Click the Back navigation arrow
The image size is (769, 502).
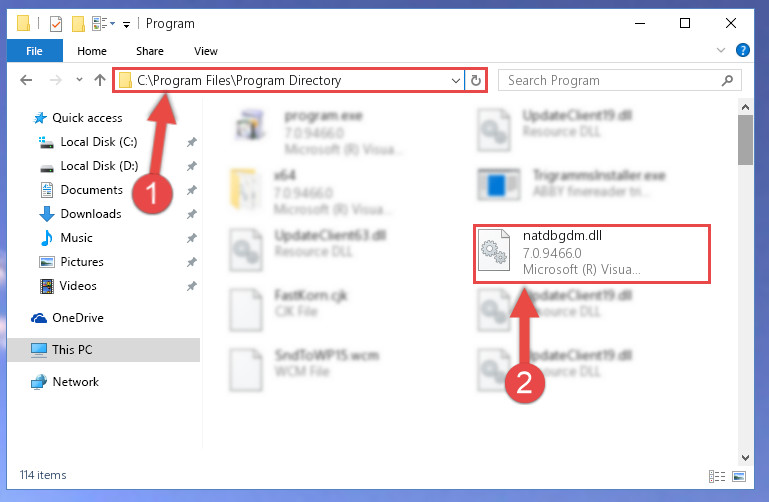[26, 80]
